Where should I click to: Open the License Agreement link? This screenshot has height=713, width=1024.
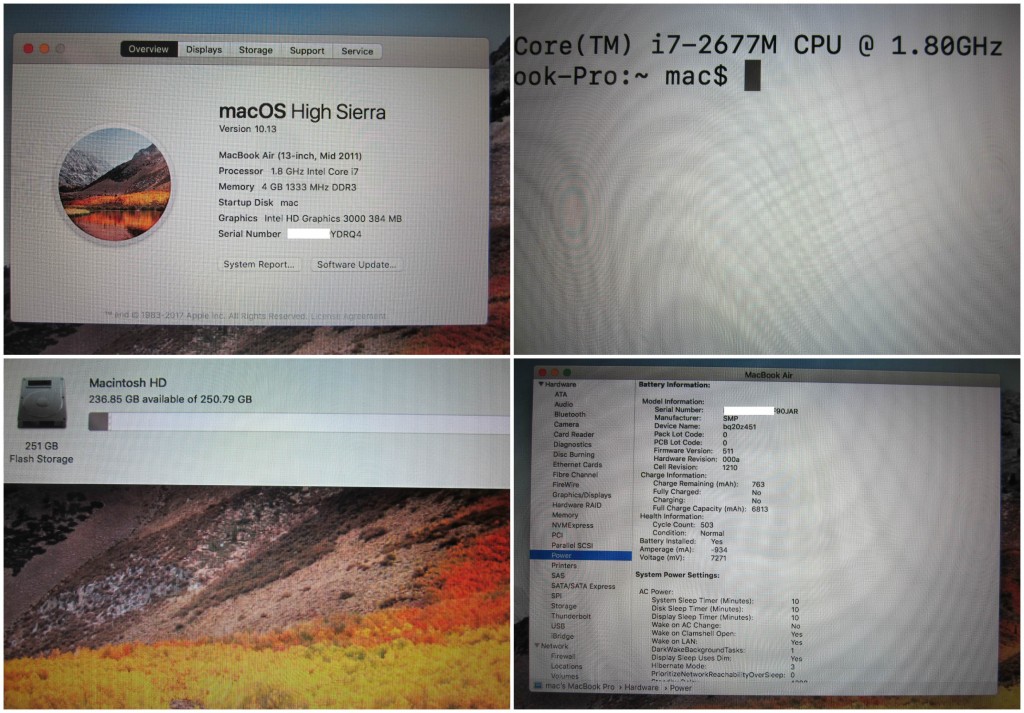349,316
